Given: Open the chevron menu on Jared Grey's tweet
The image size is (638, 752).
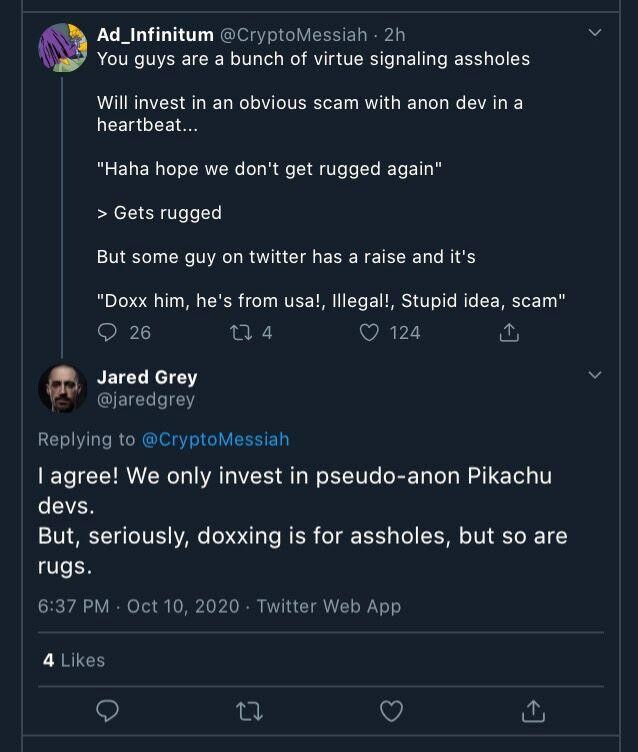Looking at the screenshot, I should click(595, 375).
